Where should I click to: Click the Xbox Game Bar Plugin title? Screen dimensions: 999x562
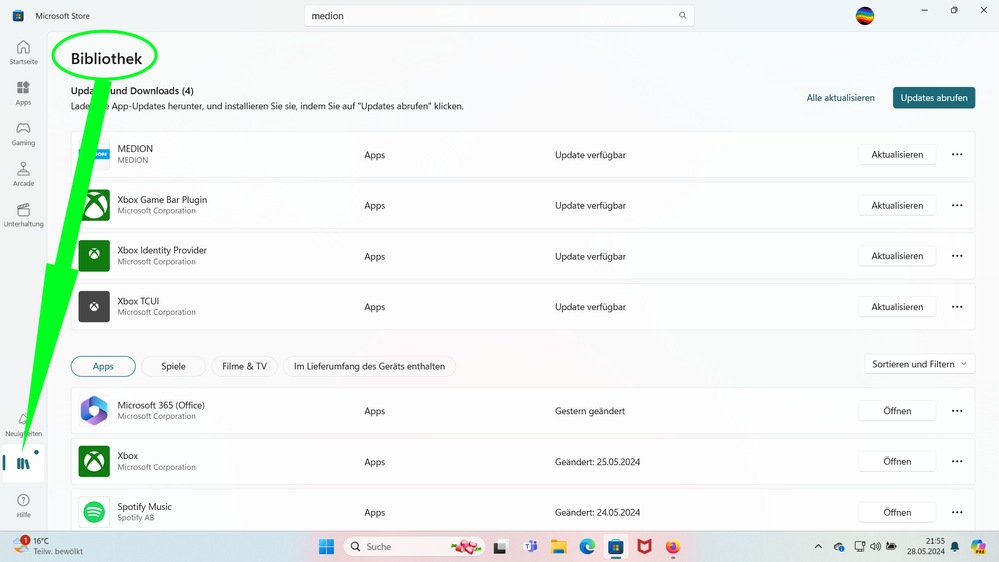pos(162,199)
